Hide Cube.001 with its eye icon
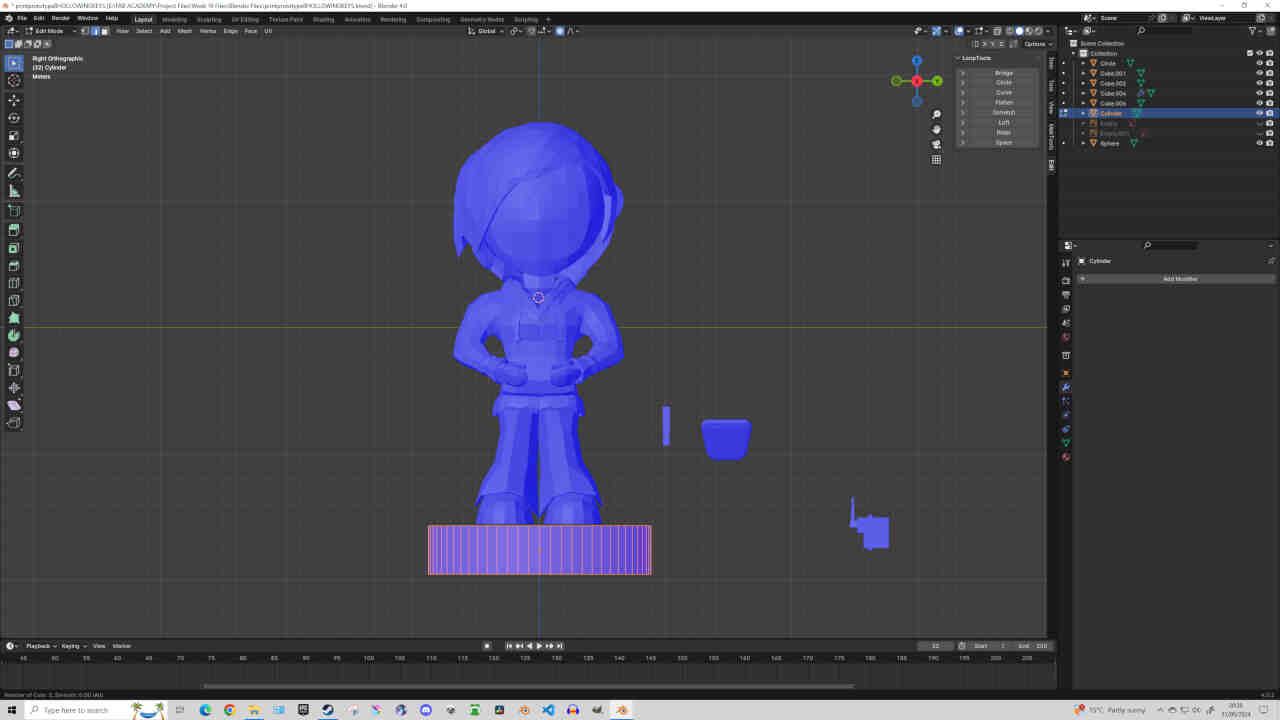The image size is (1280, 720). [1259, 73]
